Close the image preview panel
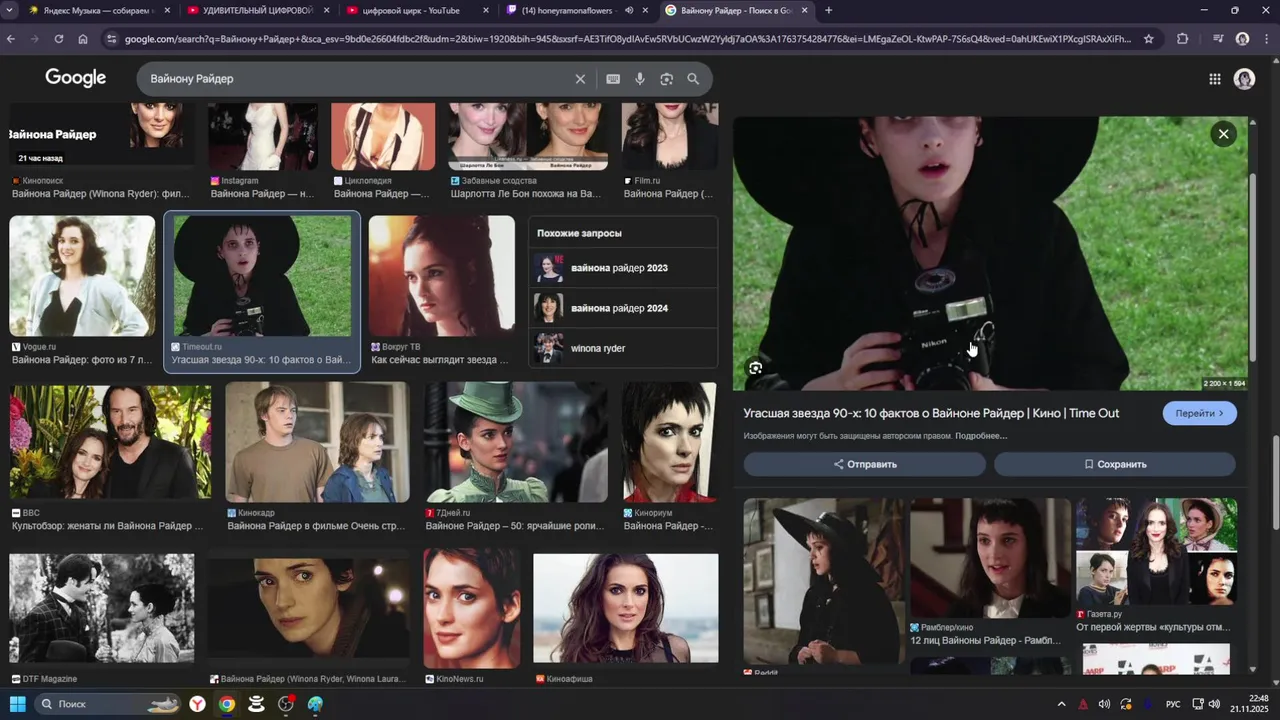 coord(1223,134)
